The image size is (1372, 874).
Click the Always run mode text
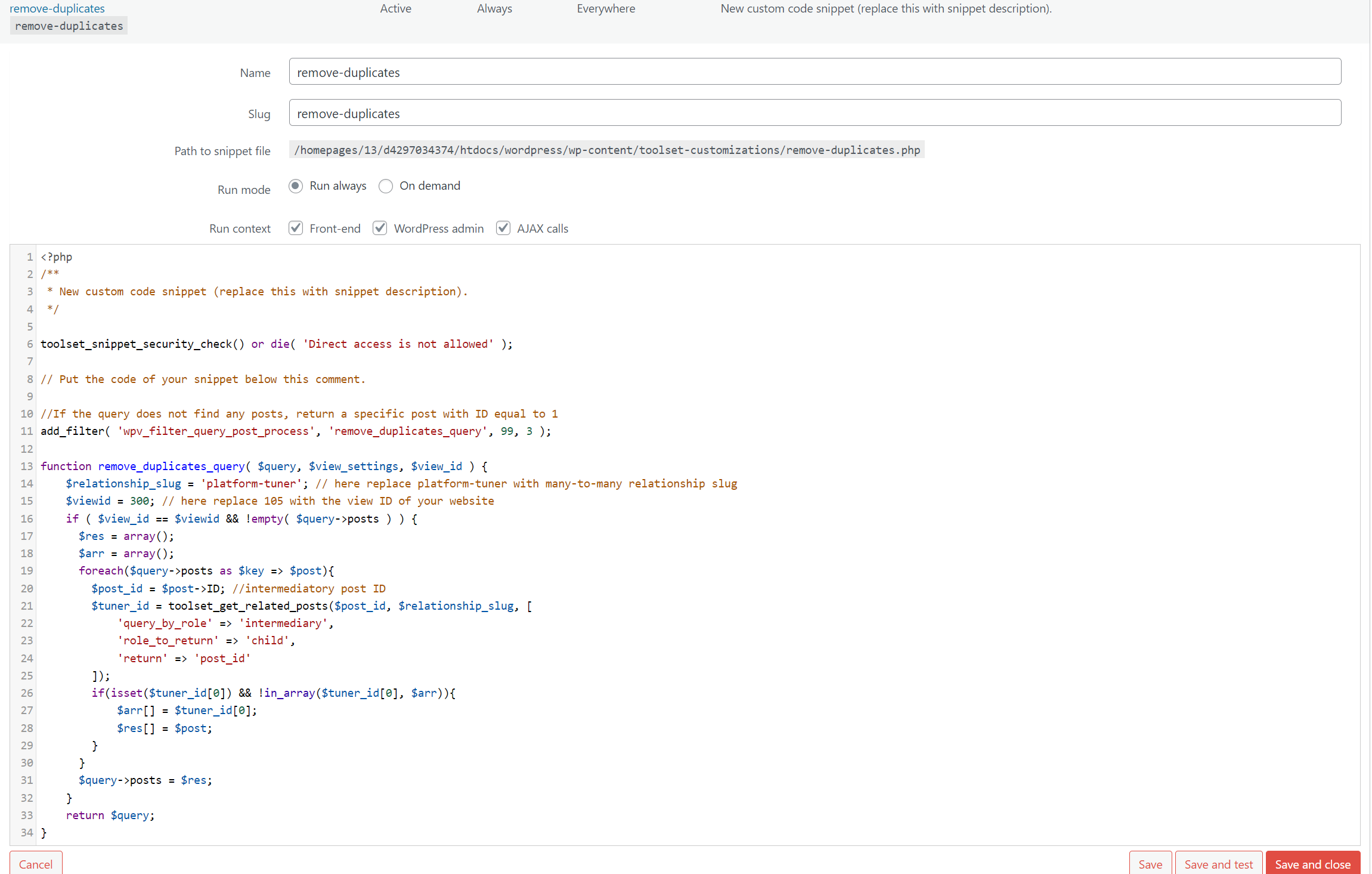[494, 8]
